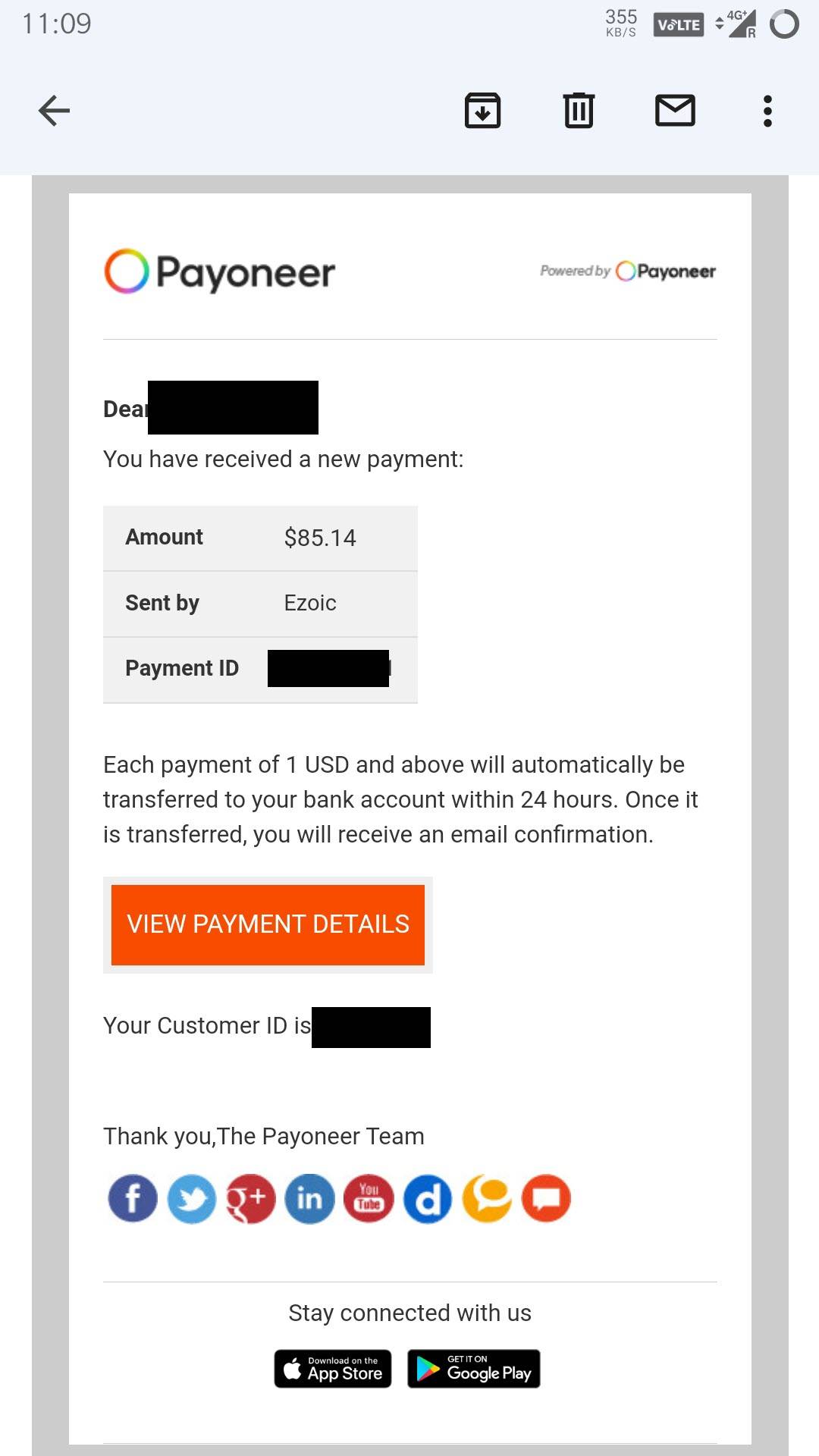Mark email as unread
The height and width of the screenshot is (1456, 819).
tap(675, 111)
